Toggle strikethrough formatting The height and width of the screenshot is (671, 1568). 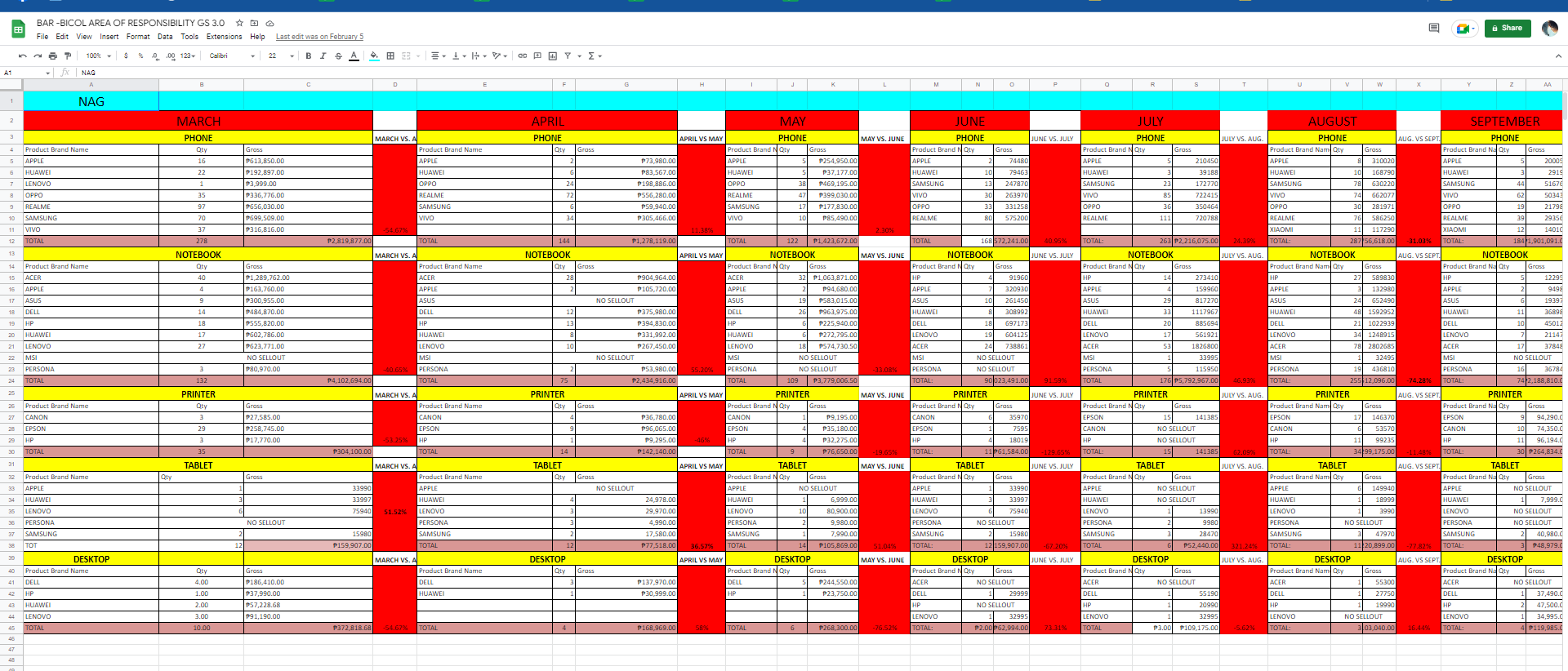coord(338,56)
